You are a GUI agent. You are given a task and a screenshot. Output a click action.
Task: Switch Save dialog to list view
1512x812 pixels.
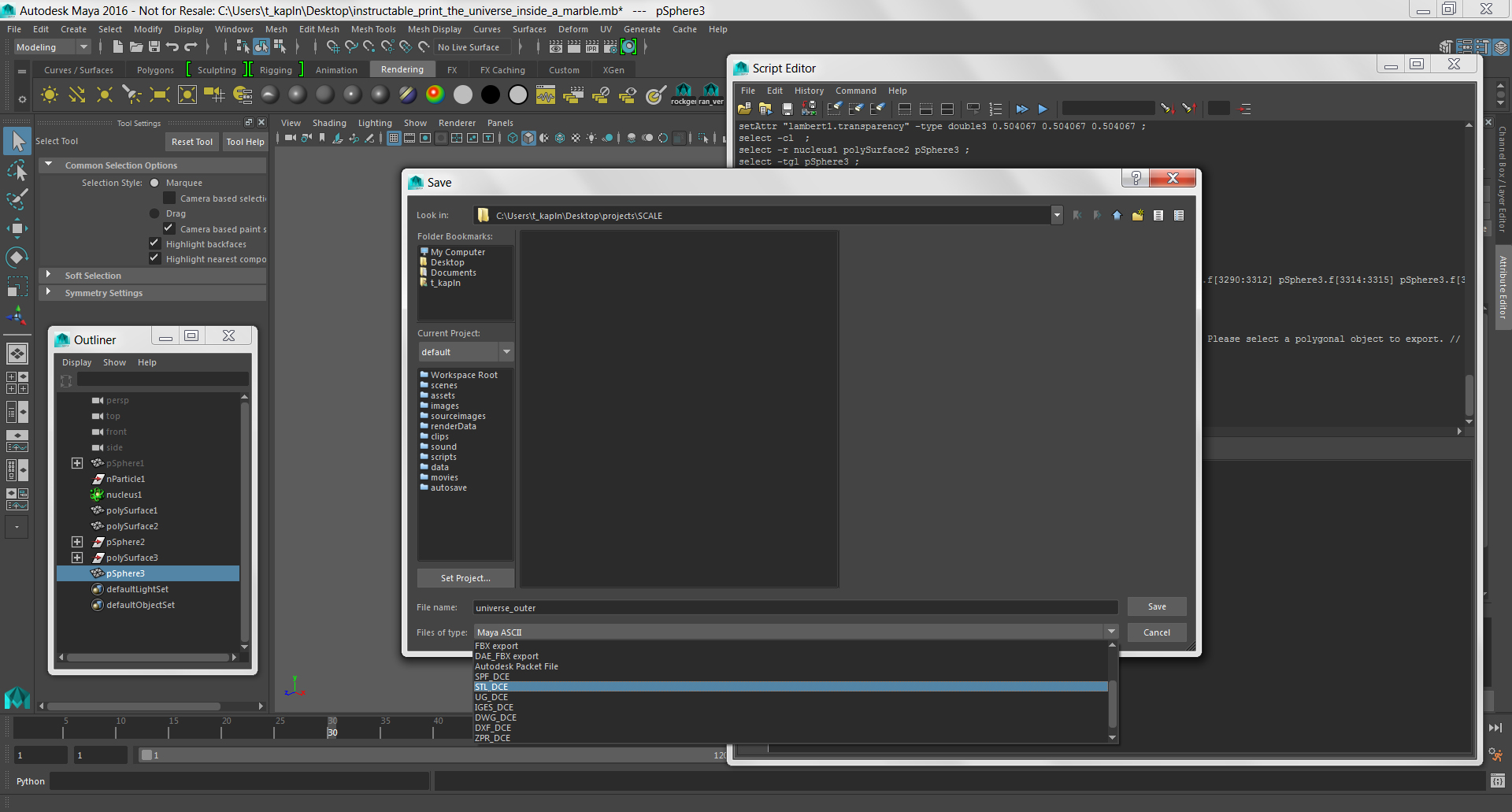click(x=1158, y=215)
